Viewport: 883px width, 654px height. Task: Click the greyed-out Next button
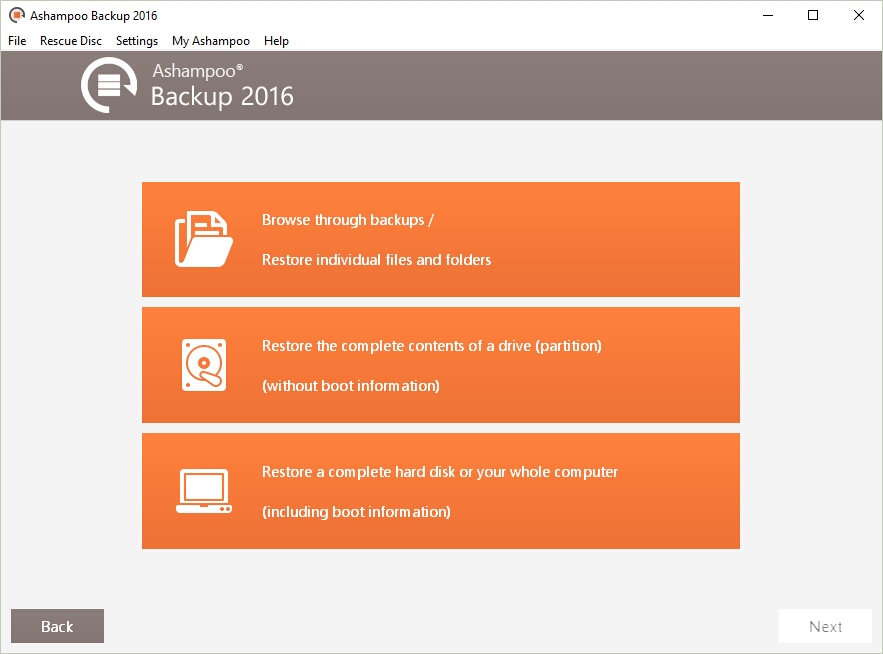click(x=825, y=626)
